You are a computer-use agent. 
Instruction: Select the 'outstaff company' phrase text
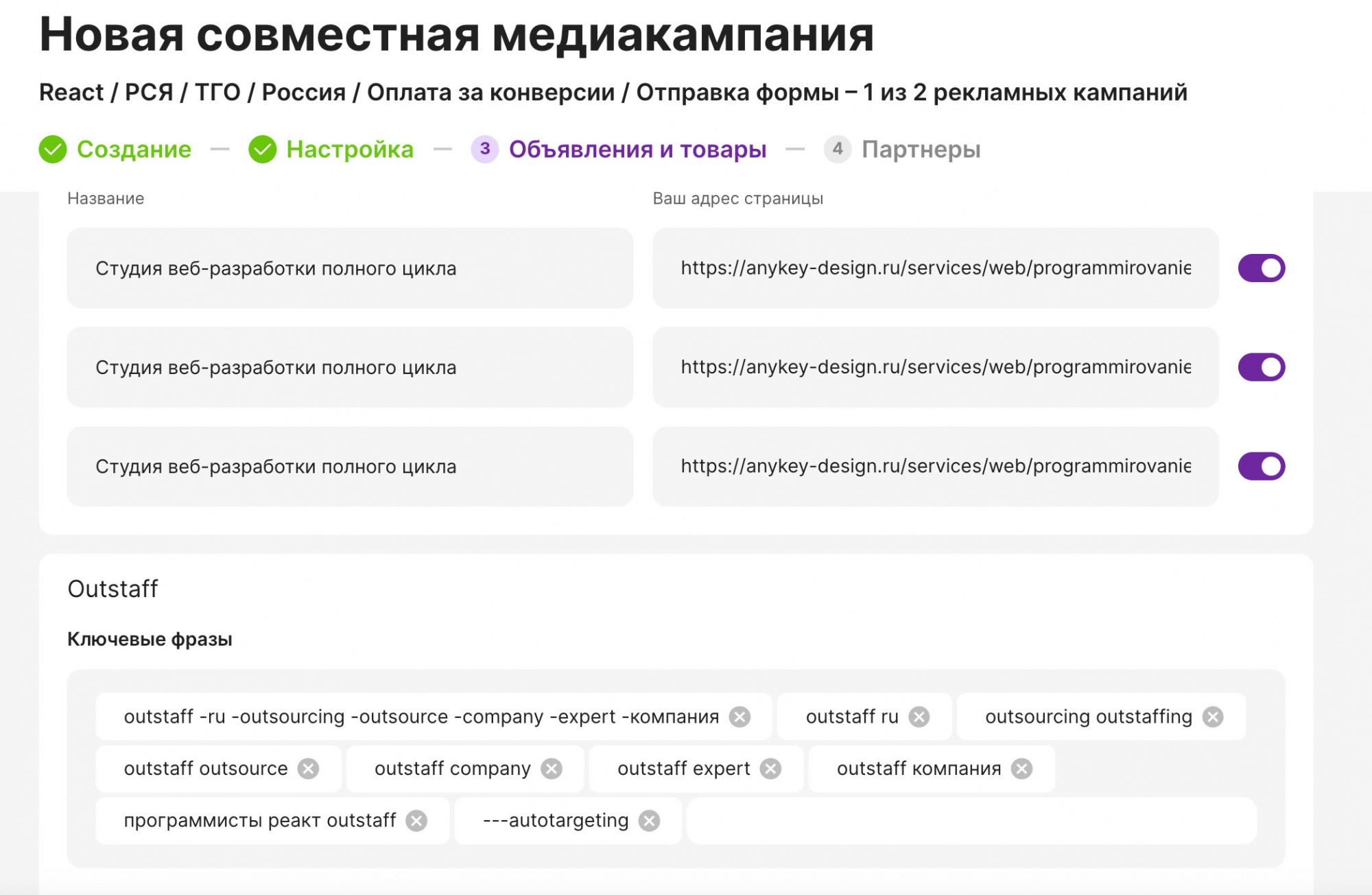(x=453, y=769)
